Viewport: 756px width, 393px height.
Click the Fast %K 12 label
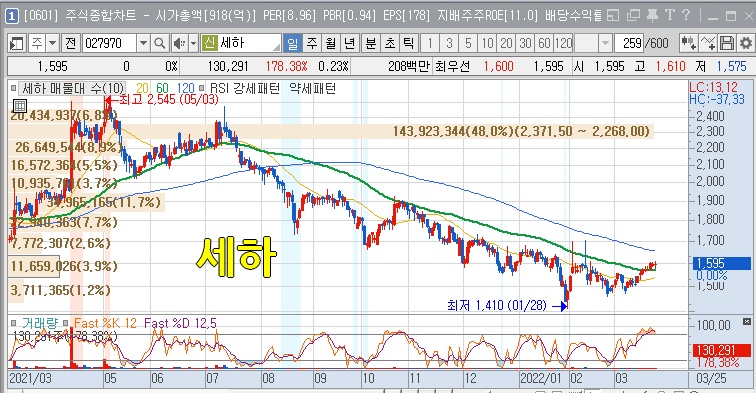(106, 323)
